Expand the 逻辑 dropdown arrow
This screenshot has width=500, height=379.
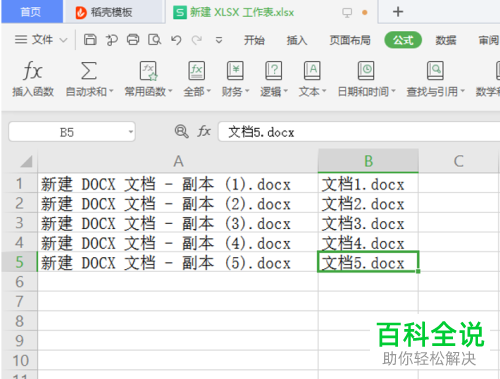[x=286, y=91]
